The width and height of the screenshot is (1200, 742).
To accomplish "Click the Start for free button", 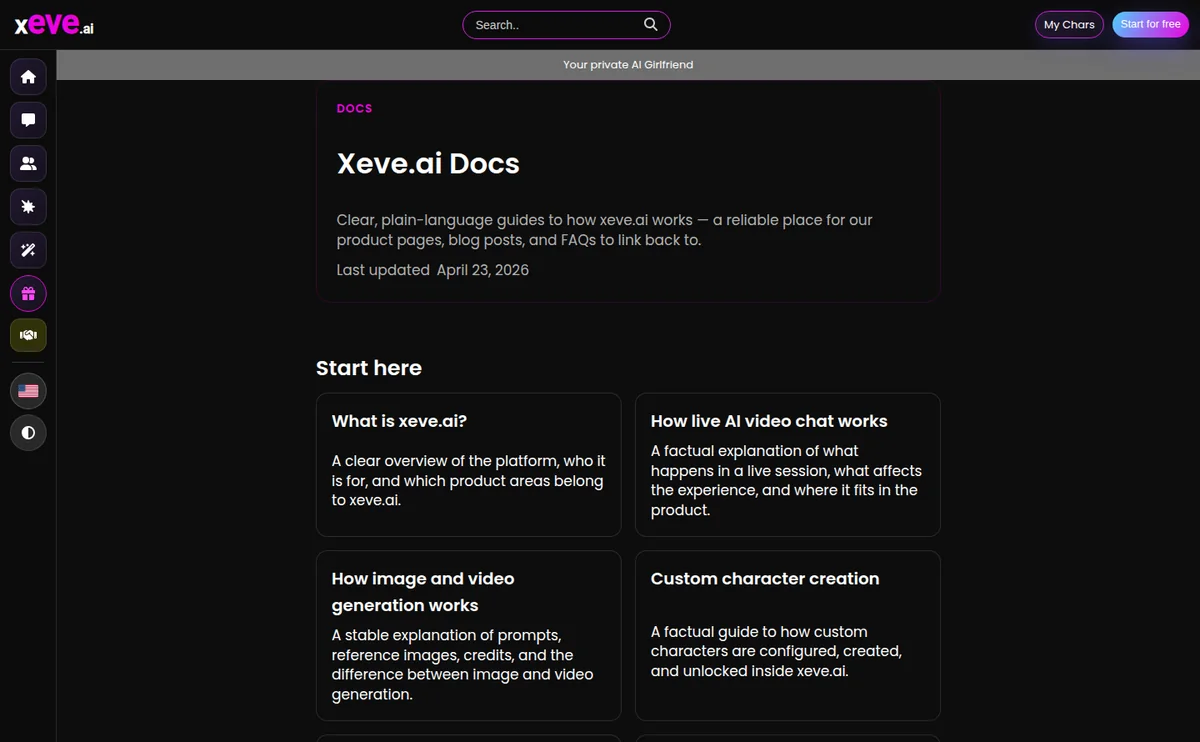I will point(1150,24).
